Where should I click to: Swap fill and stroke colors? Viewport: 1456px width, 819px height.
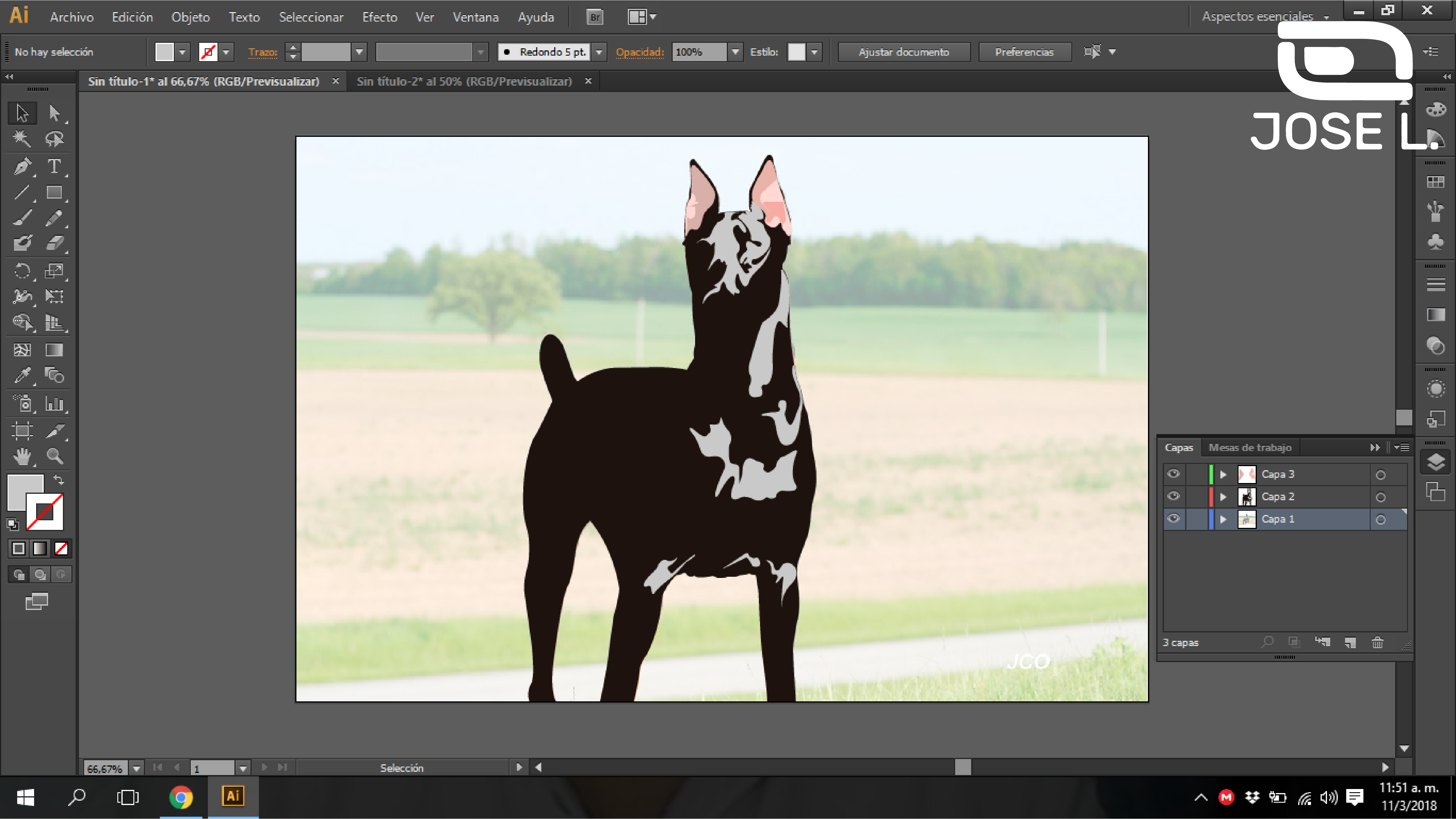click(58, 480)
